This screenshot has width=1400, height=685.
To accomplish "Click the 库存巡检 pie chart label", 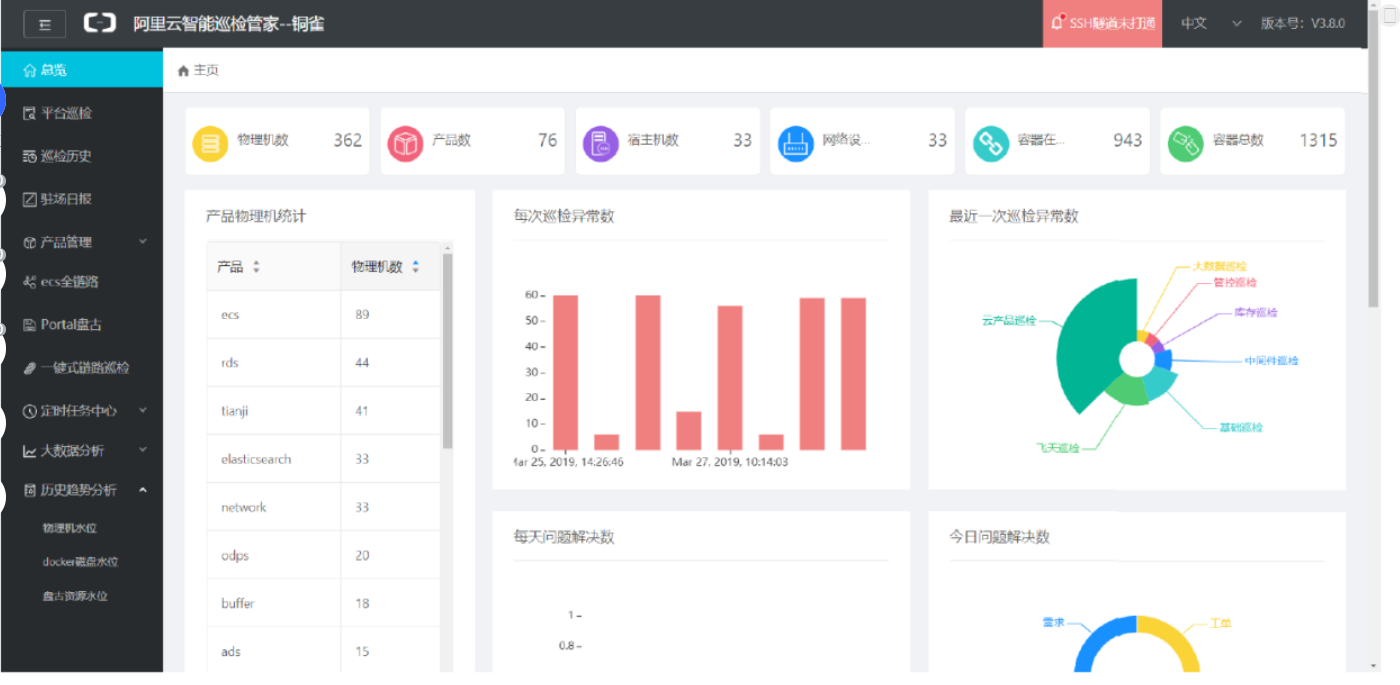I will tap(1255, 312).
